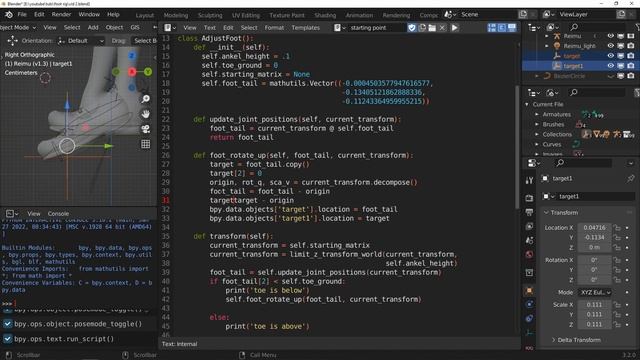The image size is (640, 360).
Task: Open the rotation Mode XYZ Euler dropdown
Action: pos(595,292)
